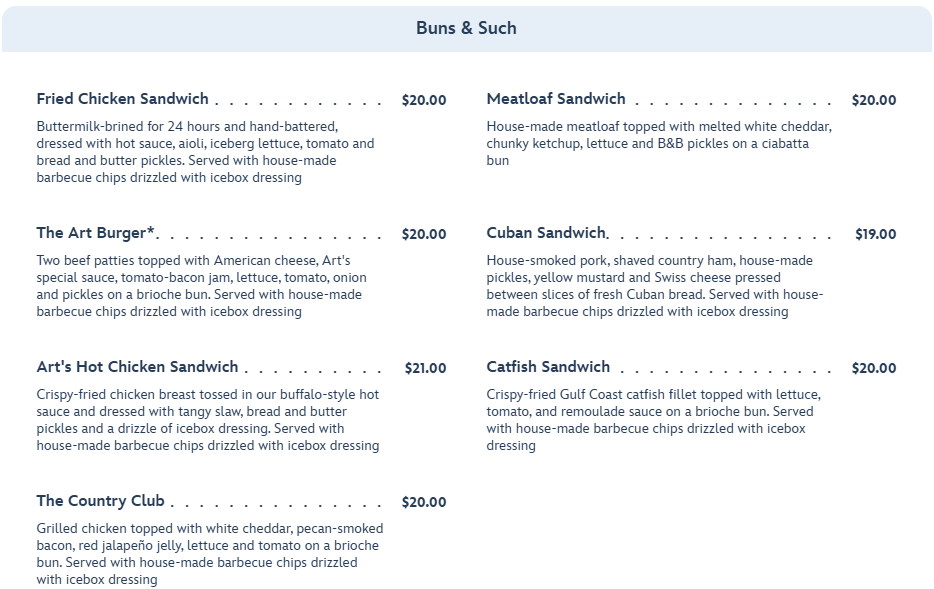Image resolution: width=934 pixels, height=589 pixels.
Task: Click the $21.00 price for Hot Chicken
Action: [425, 368]
